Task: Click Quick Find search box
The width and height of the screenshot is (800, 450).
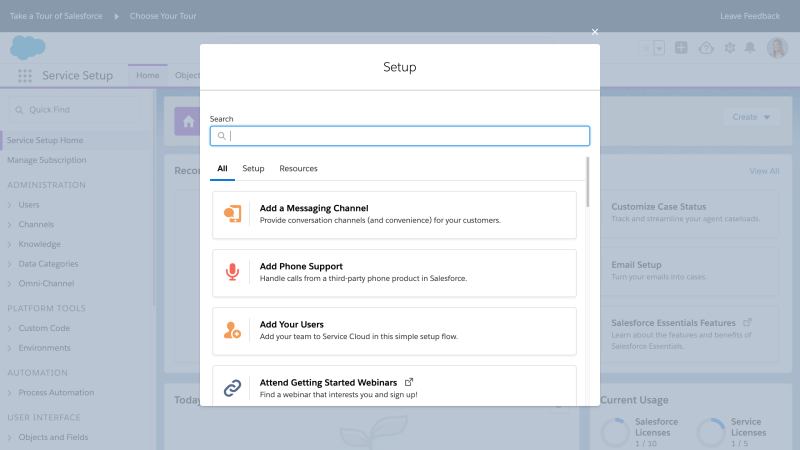Action: (74, 110)
